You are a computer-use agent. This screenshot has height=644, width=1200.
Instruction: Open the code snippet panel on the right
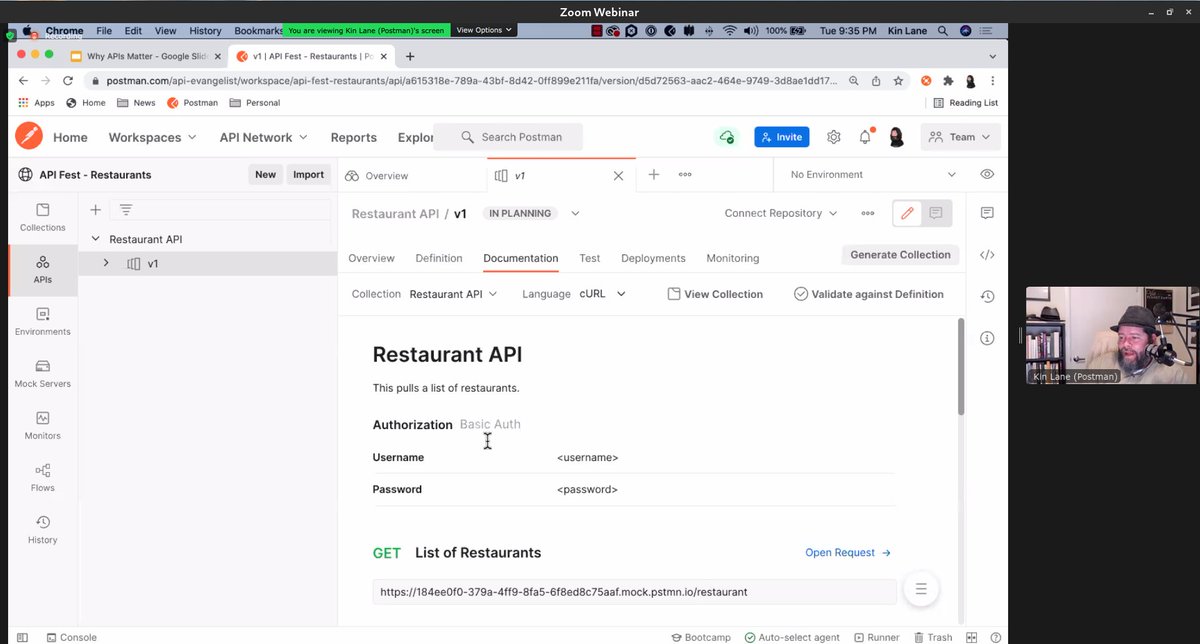click(x=987, y=254)
